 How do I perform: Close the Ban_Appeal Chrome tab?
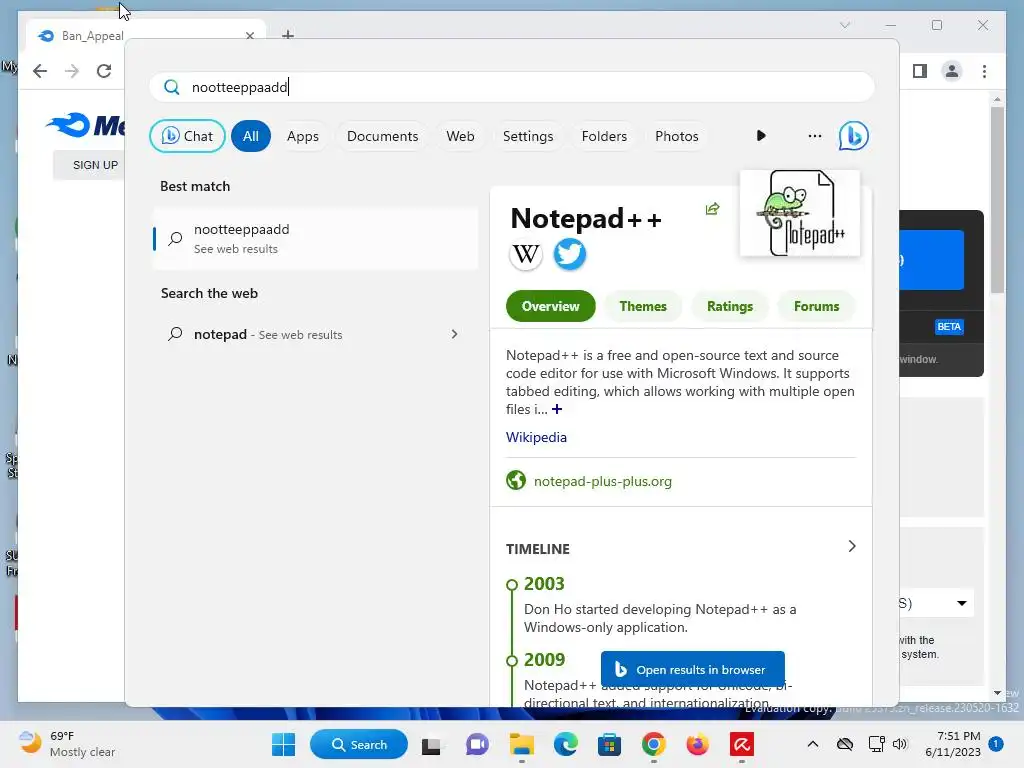[249, 35]
